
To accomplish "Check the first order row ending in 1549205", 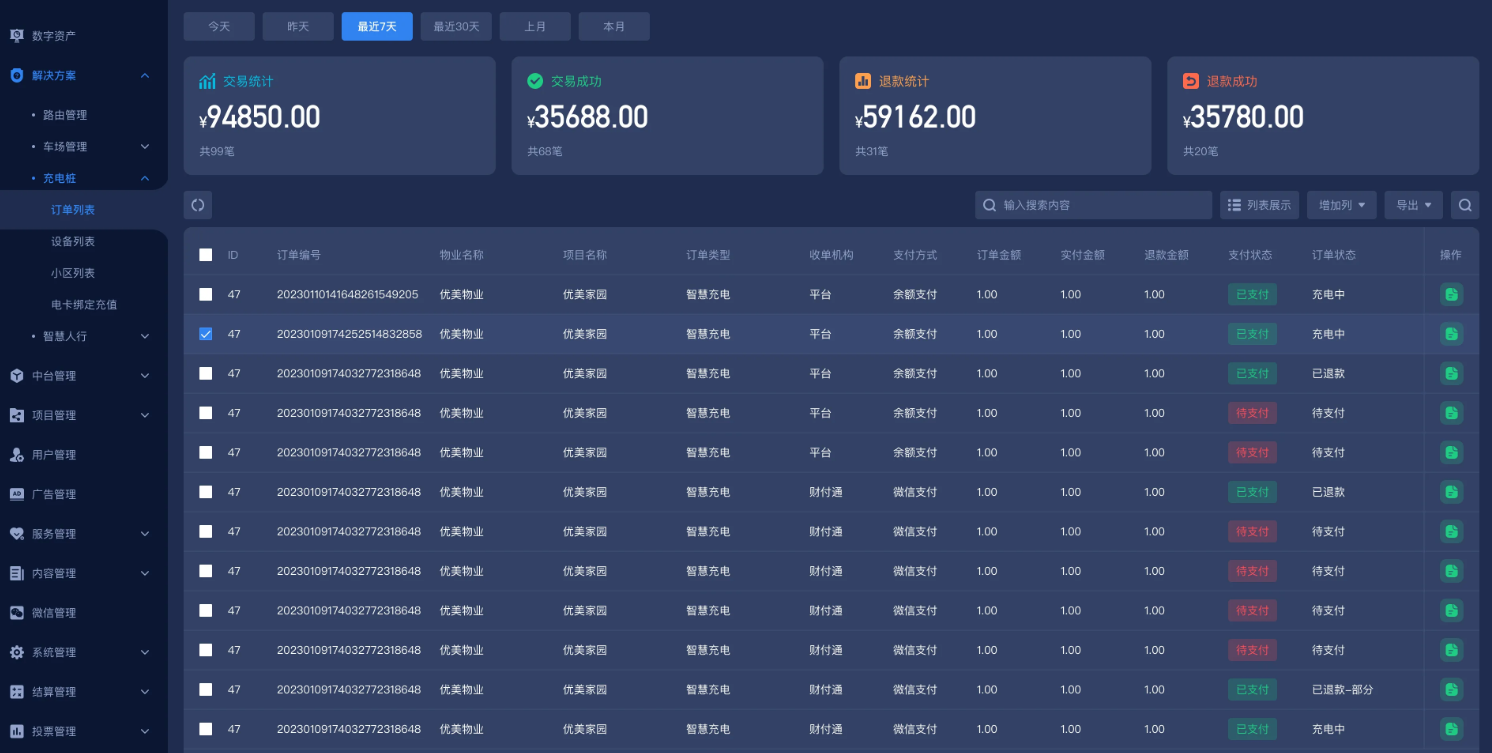I will point(206,294).
